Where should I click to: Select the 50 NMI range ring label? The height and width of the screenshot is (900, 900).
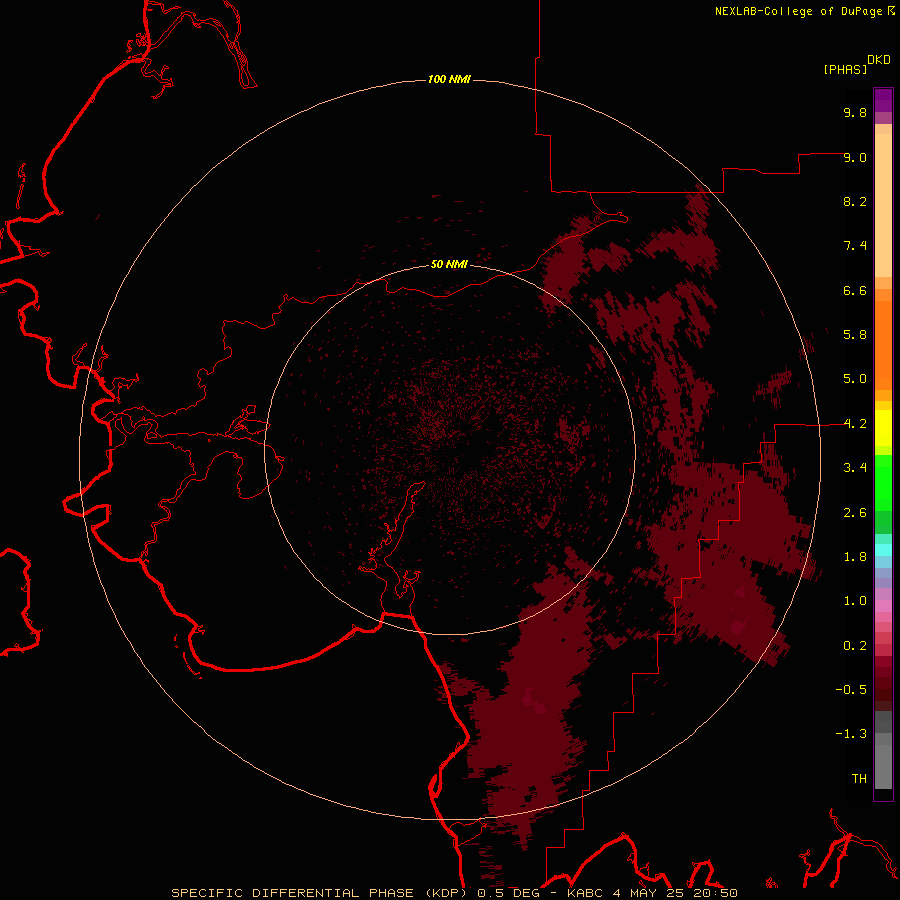click(x=449, y=264)
